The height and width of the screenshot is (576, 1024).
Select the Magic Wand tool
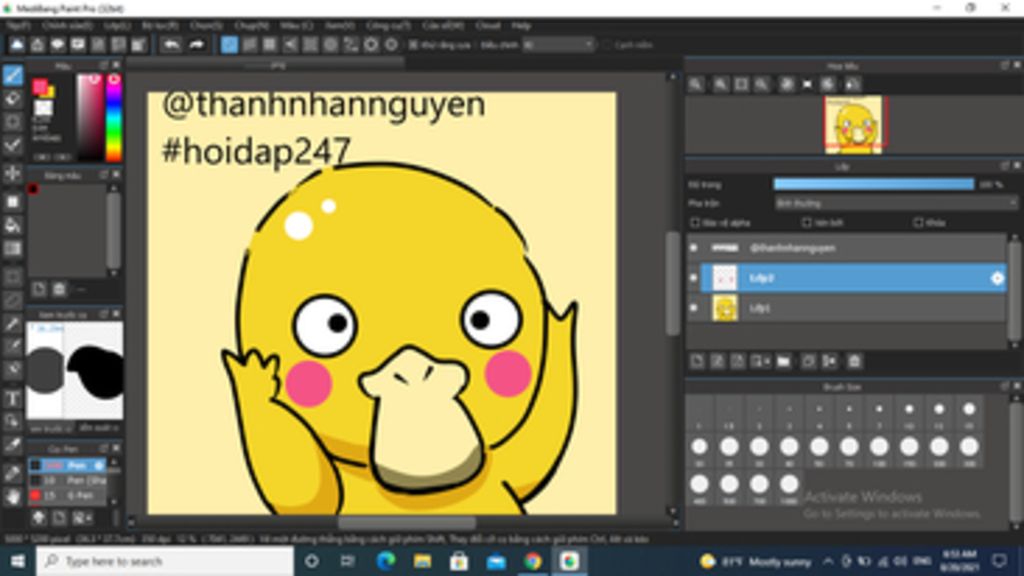click(12, 323)
